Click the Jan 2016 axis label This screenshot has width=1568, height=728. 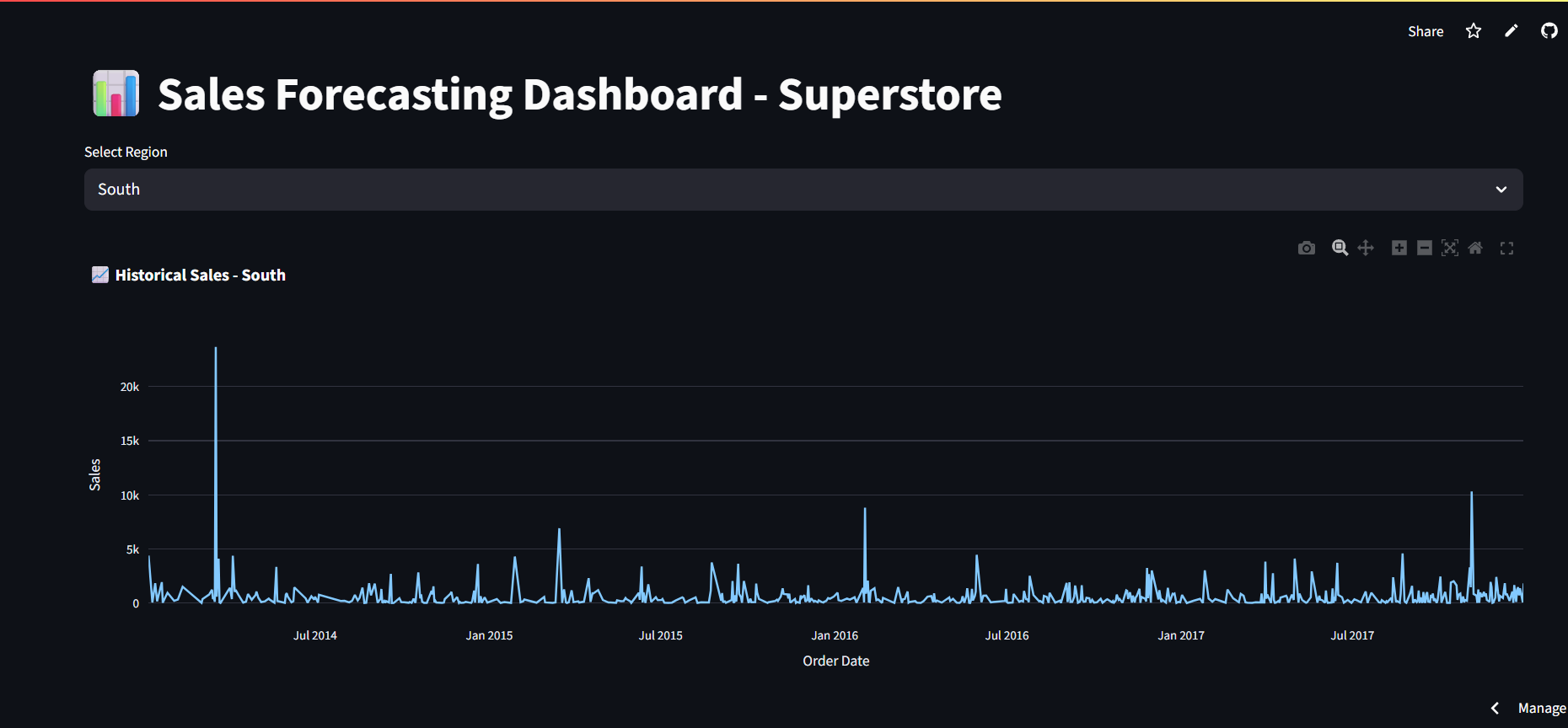835,635
